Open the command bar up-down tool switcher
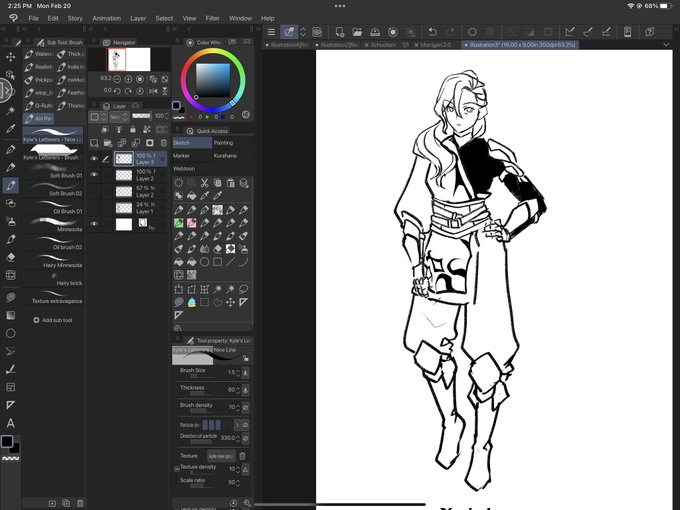The width and height of the screenshot is (680, 510). click(303, 32)
